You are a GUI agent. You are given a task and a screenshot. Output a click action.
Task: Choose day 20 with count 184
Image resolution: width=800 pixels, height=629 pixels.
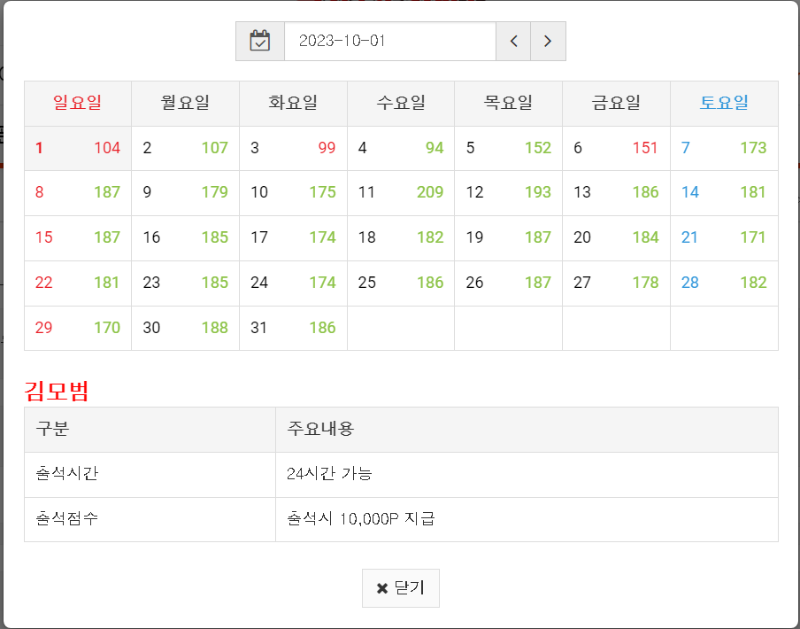[616, 237]
